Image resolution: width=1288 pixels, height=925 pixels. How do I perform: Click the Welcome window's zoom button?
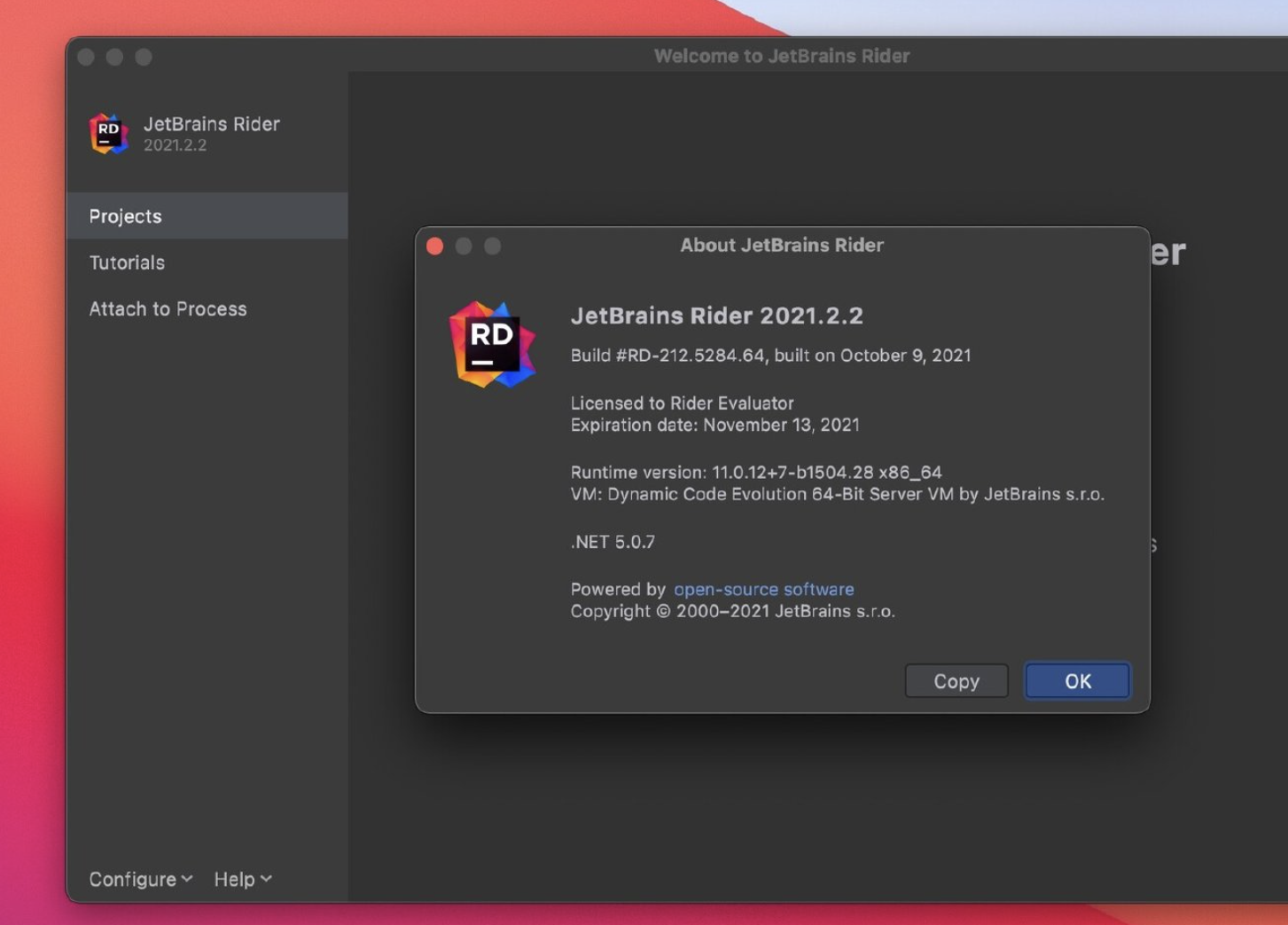[144, 58]
